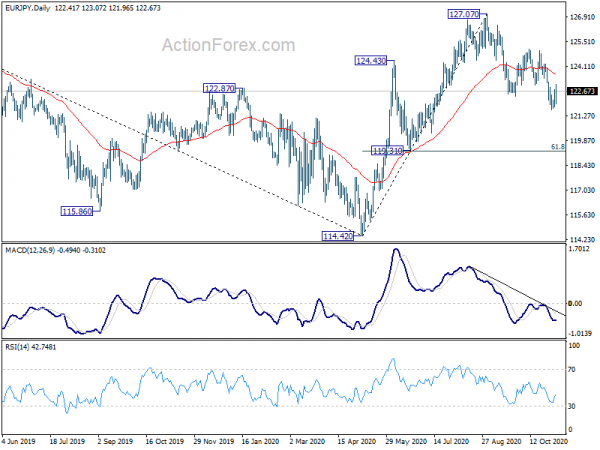Click the RSI 70 level value
The image size is (600, 450).
point(572,370)
